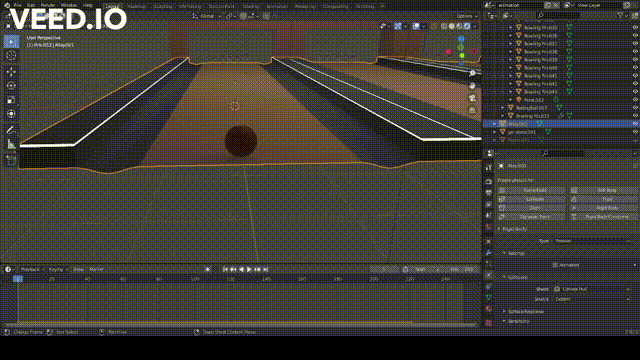
Task: Click the red X axis on navigation gizmo
Action: [x=449, y=52]
